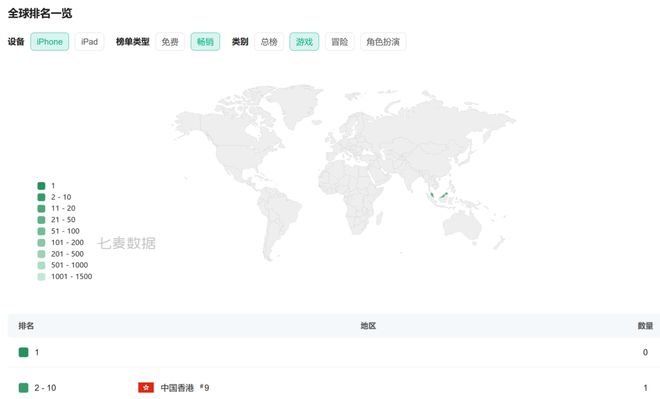Toggle map legend range 51 - 100
Screen dimensions: 660x399
[x=59, y=231]
